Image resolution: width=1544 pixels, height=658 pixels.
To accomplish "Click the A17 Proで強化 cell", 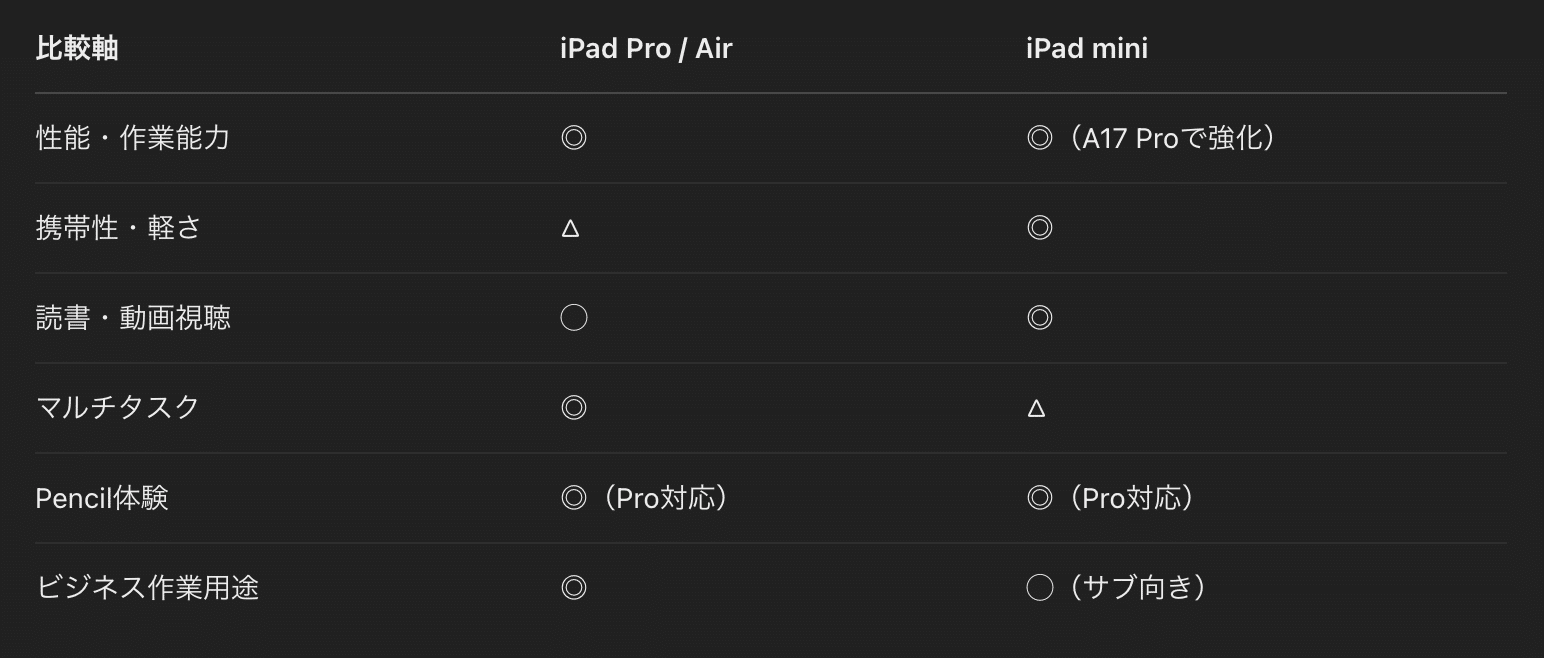I will [x=1153, y=138].
